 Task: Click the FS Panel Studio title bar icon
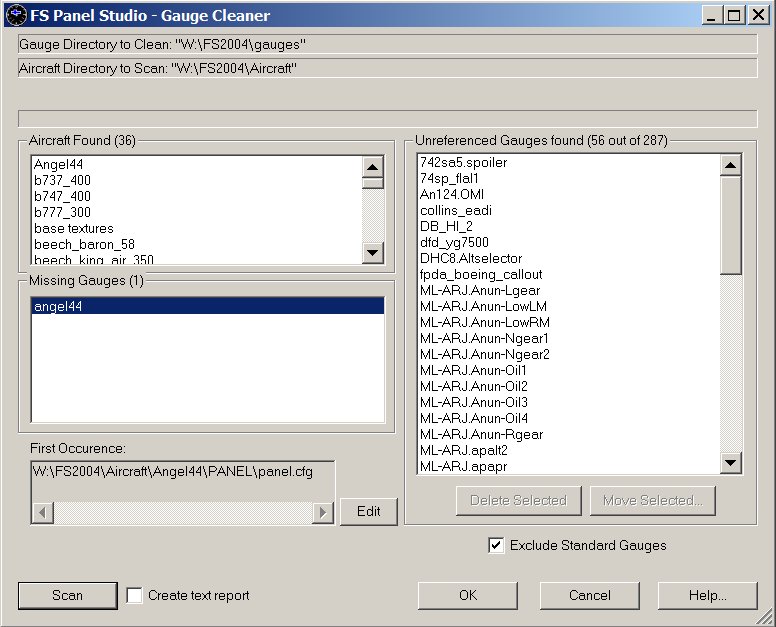(x=15, y=15)
